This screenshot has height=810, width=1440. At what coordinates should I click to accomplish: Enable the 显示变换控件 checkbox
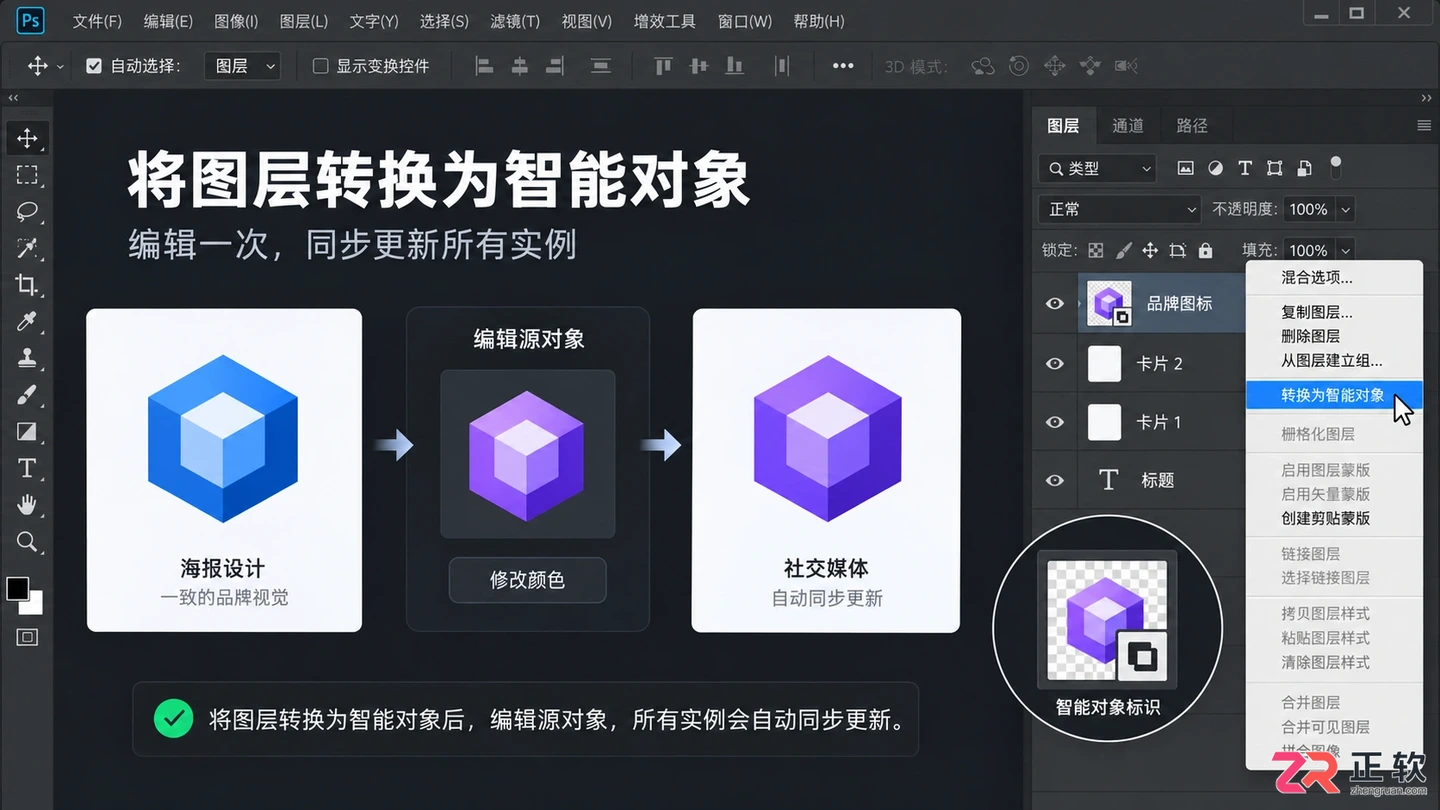320,66
